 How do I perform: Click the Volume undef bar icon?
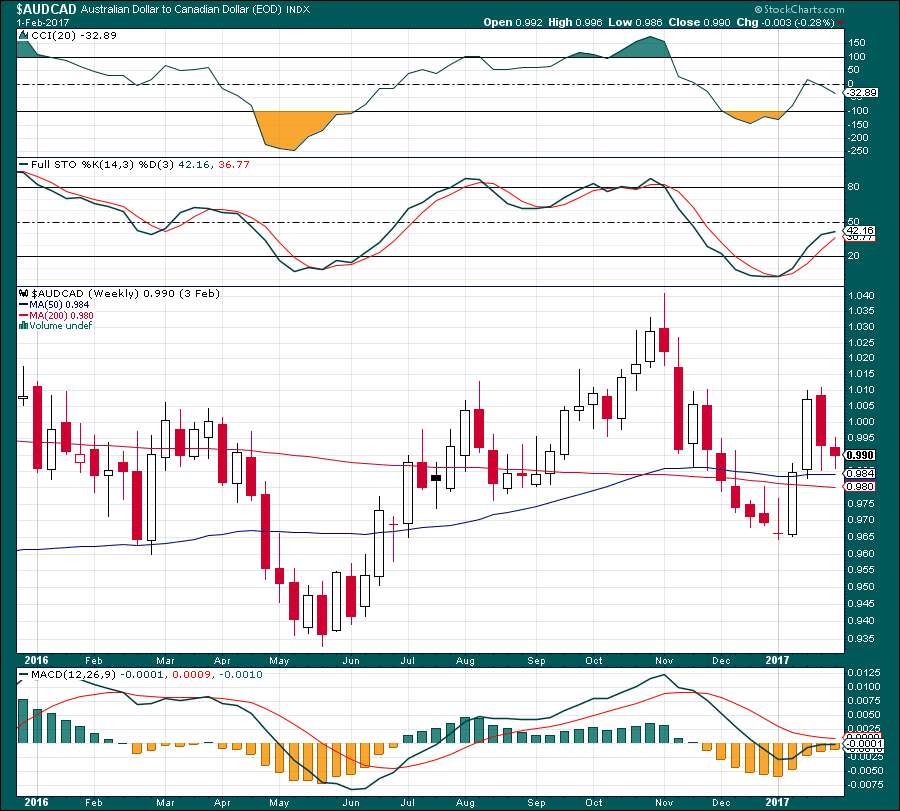click(24, 325)
